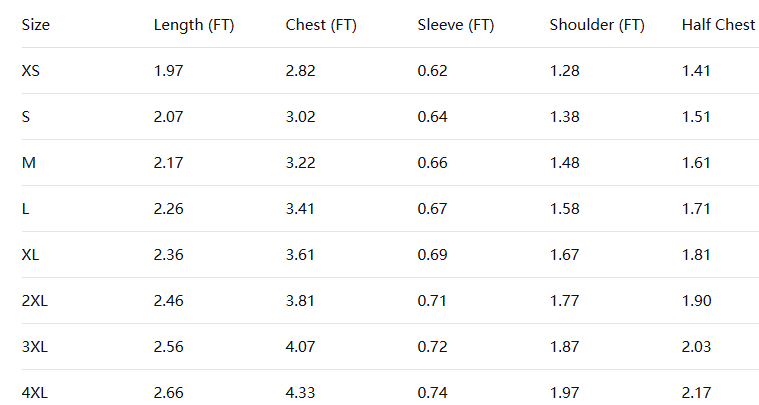Click the M chest value 3.22
The width and height of the screenshot is (759, 405).
point(300,162)
